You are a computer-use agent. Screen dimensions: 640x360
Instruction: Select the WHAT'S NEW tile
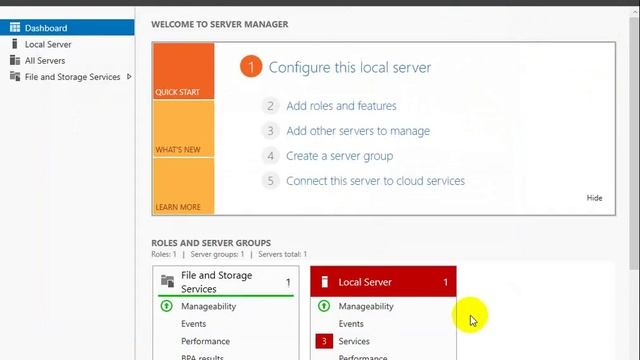tap(184, 129)
